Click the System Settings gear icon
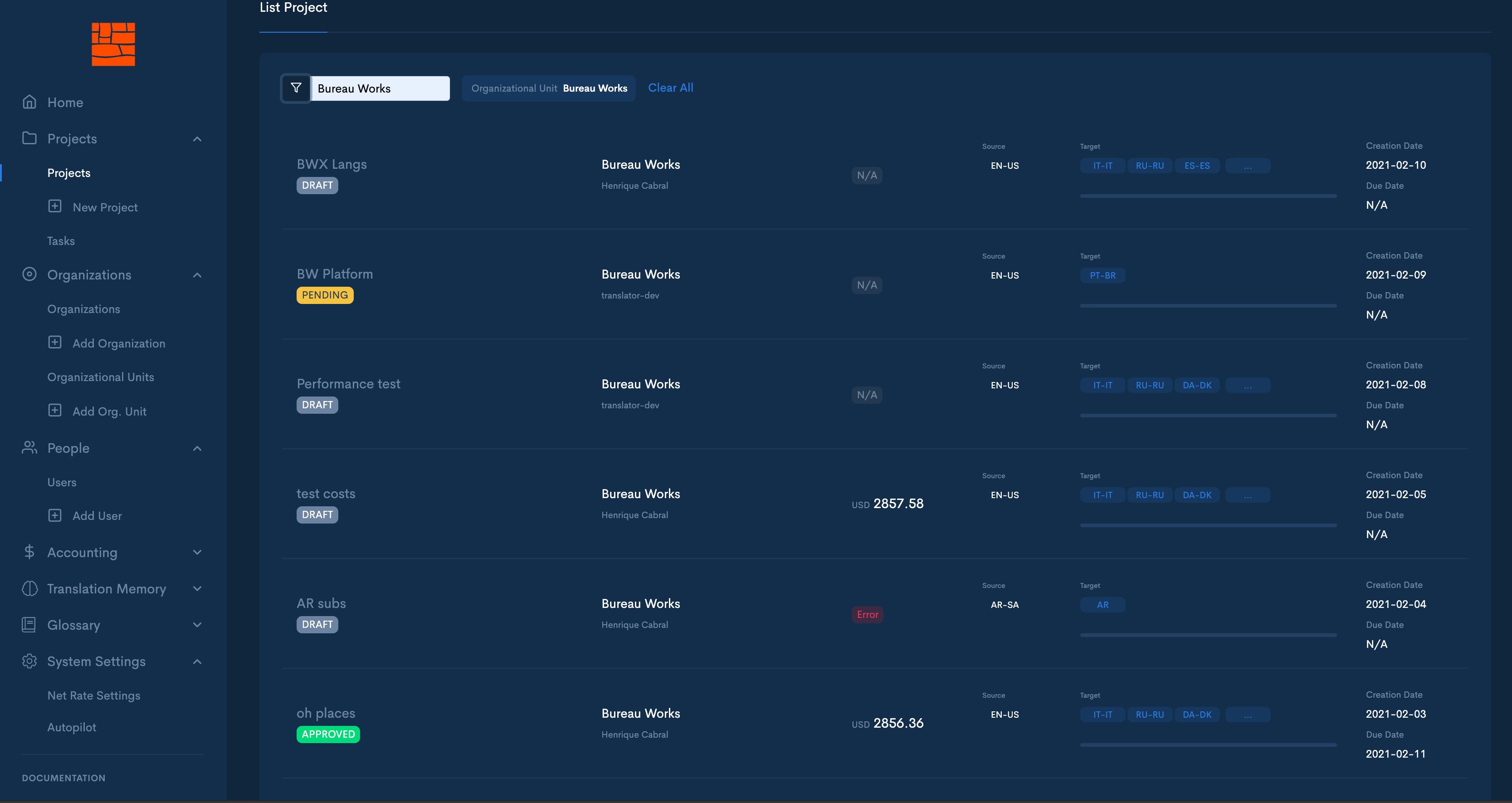 (29, 661)
